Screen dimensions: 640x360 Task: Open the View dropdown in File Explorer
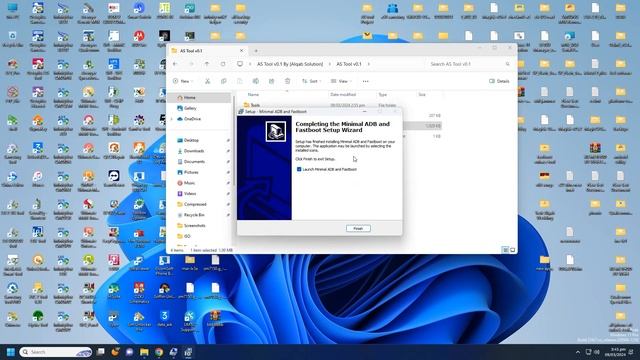[341, 81]
